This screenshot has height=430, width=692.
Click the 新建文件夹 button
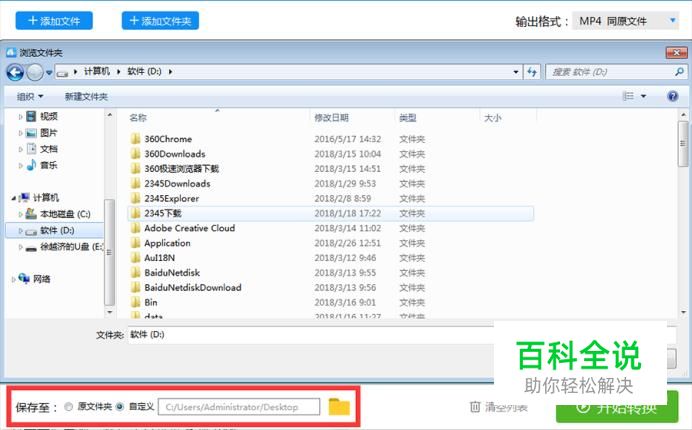tap(86, 96)
